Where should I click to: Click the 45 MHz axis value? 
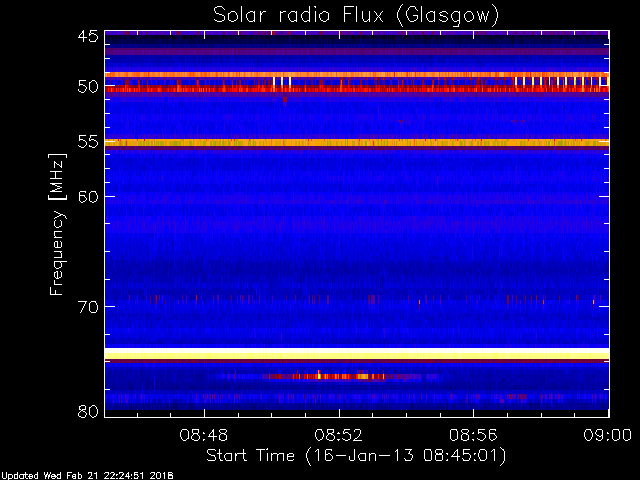[88, 37]
